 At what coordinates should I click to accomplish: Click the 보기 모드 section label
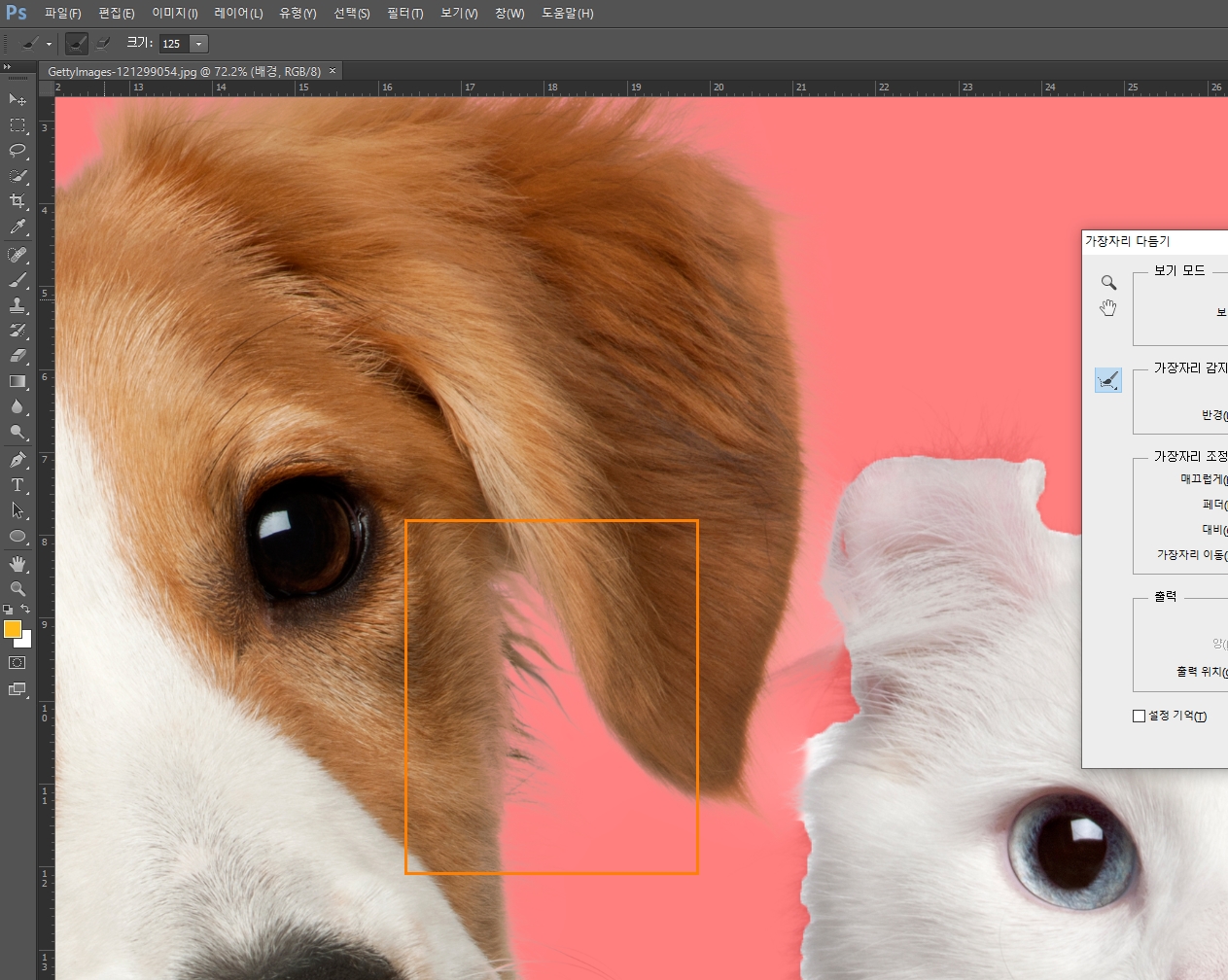coord(1179,271)
